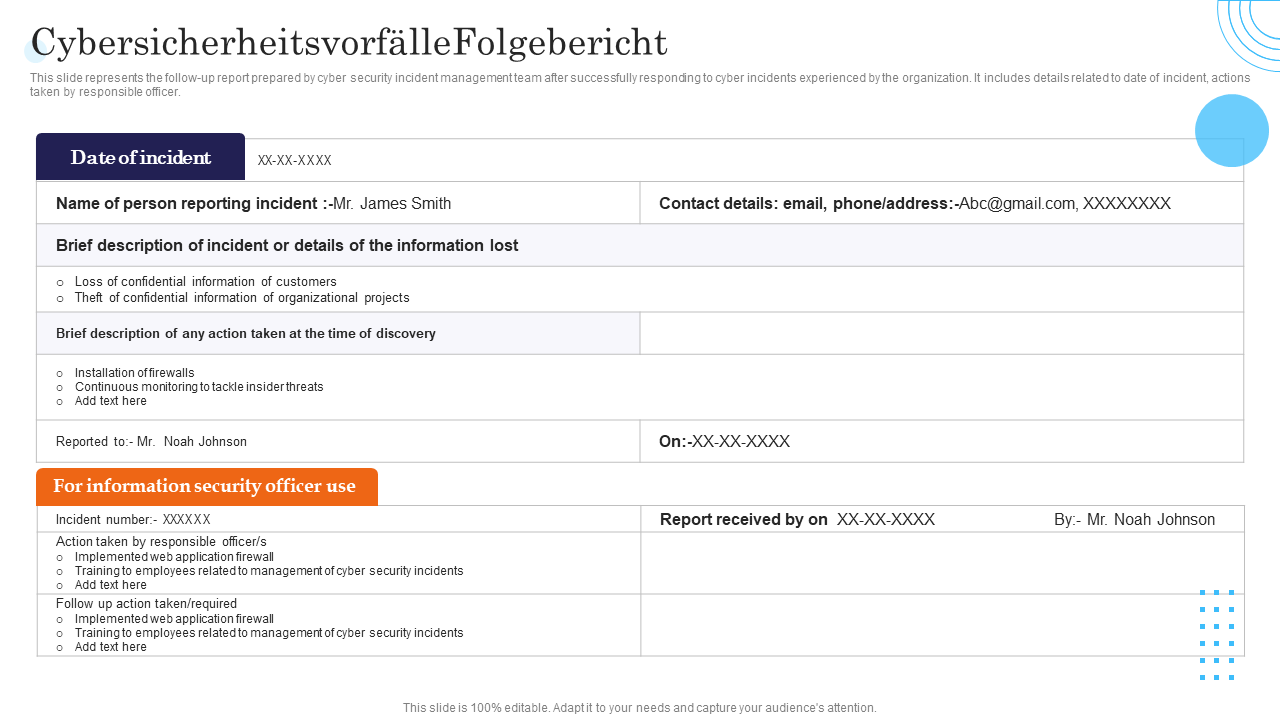Select the "Date of incident" header label
Viewport: 1280px width, 720px height.
pos(141,157)
